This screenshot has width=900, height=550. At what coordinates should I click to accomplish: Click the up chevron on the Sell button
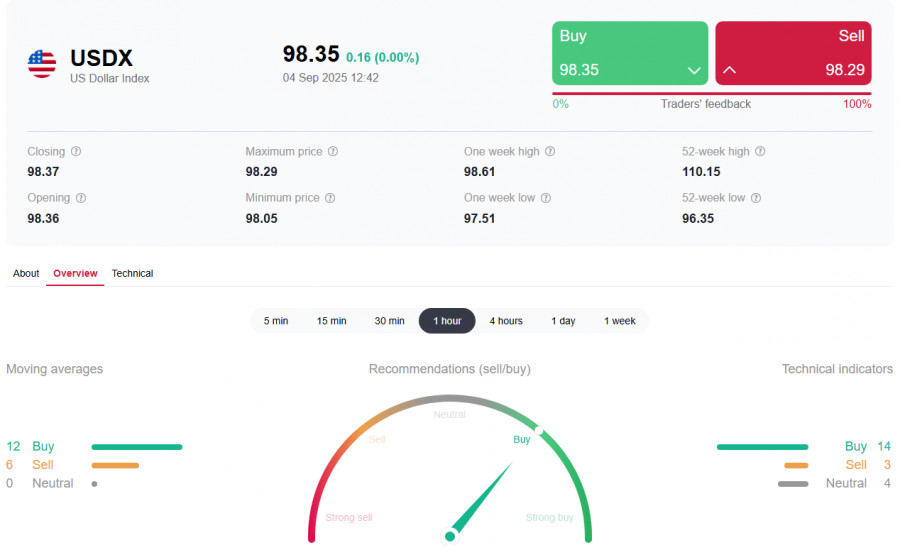[730, 70]
